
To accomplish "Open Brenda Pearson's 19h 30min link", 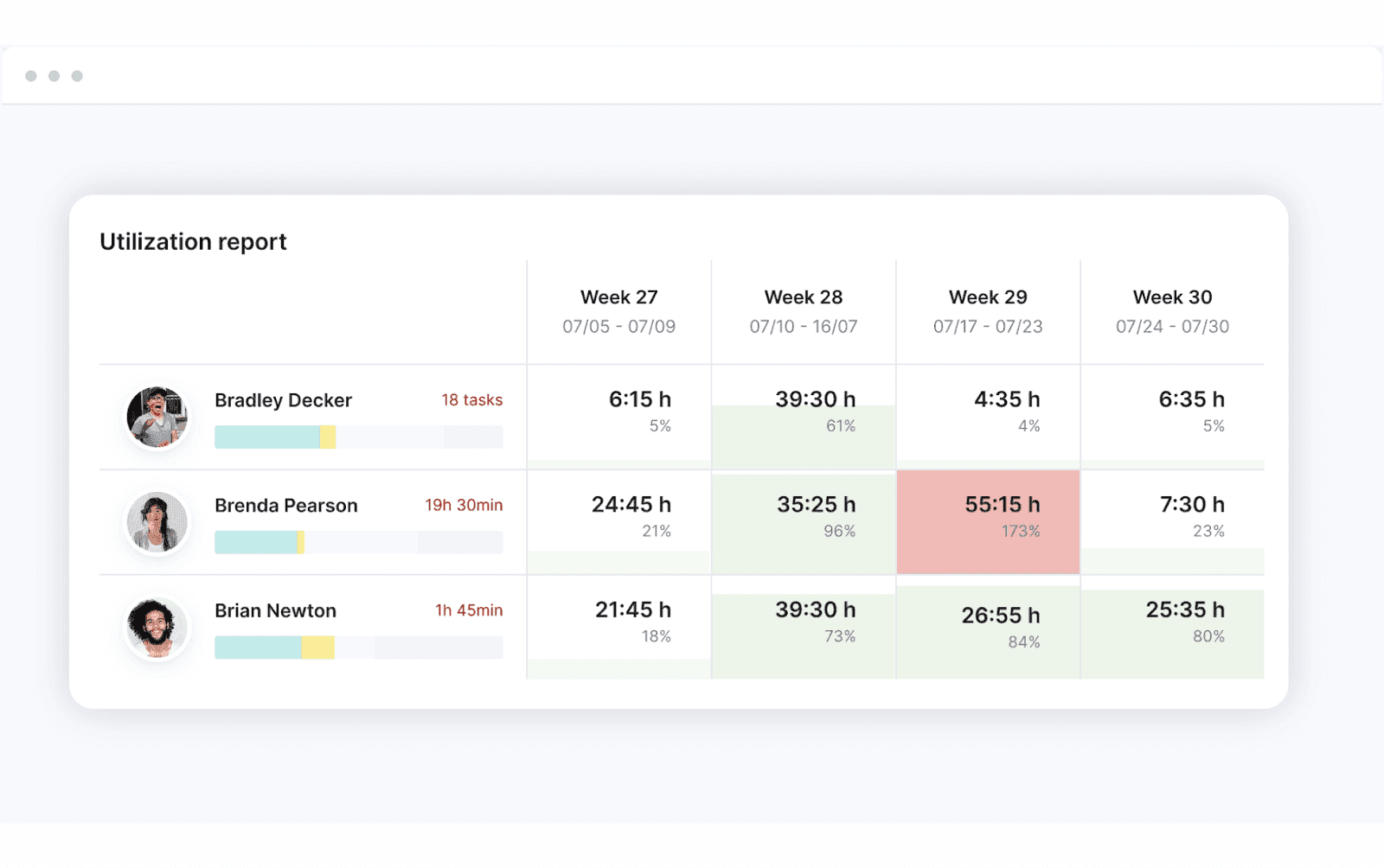I will point(464,505).
